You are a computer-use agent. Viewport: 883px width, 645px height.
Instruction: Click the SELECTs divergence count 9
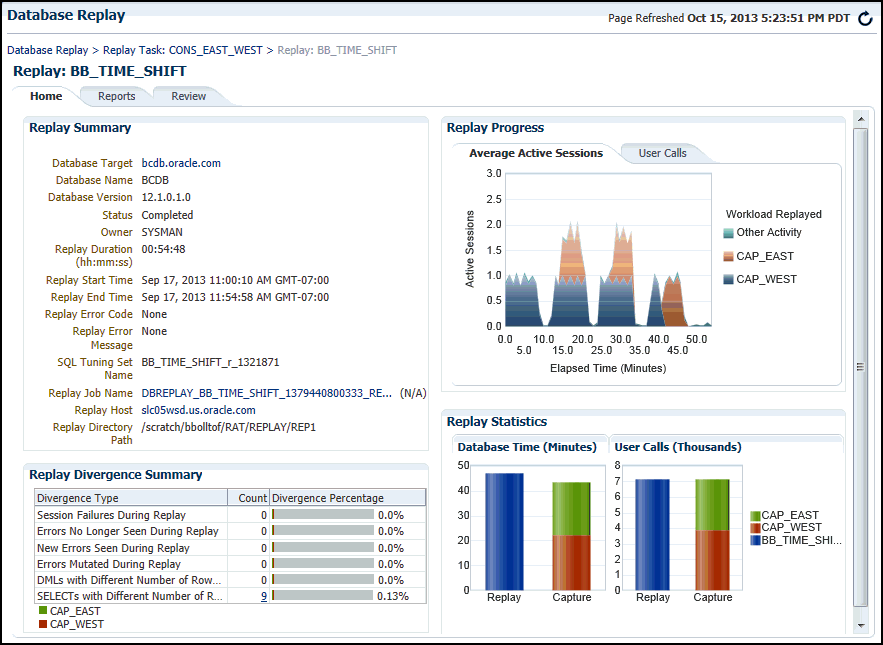click(264, 596)
